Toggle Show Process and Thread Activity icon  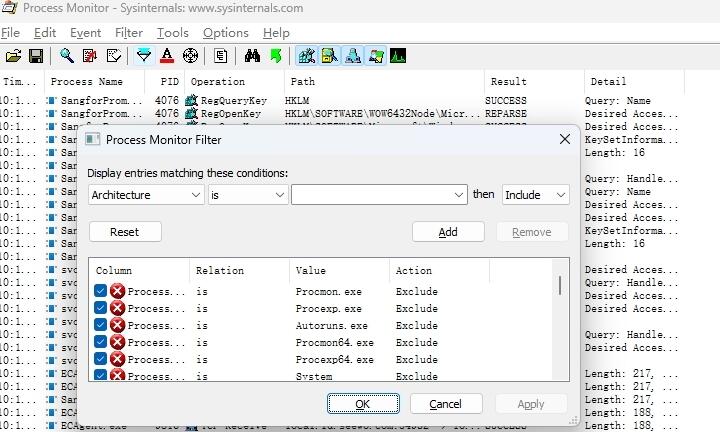pyautogui.click(x=376, y=56)
